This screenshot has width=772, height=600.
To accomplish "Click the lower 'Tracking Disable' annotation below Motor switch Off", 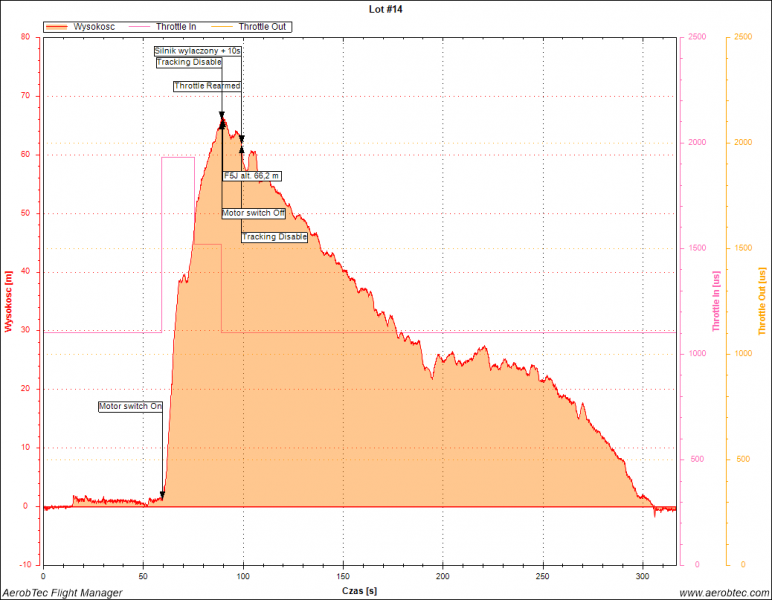I will pyautogui.click(x=275, y=237).
